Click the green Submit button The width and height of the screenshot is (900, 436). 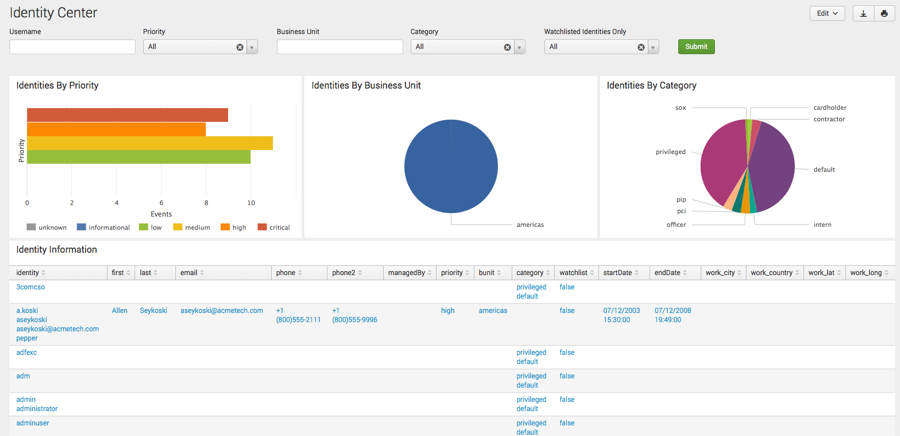click(696, 46)
